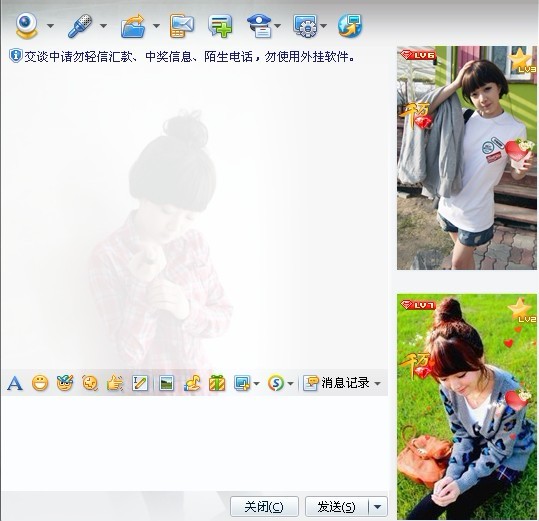This screenshot has width=539, height=521.
Task: Send a window shake nudge
Action: [x=90, y=383]
